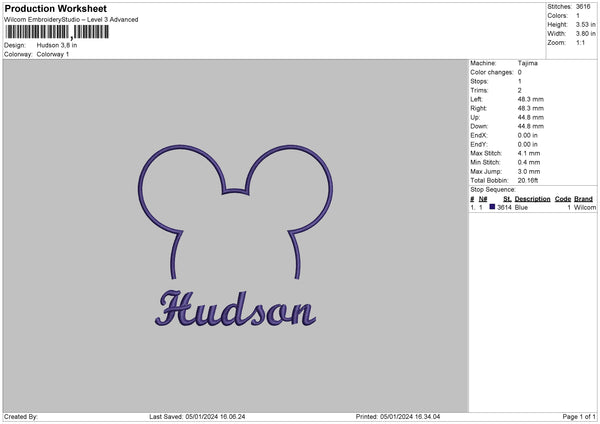This screenshot has width=600, height=424.
Task: Select the Max Stitch 4.1 mm value
Action: pos(529,153)
